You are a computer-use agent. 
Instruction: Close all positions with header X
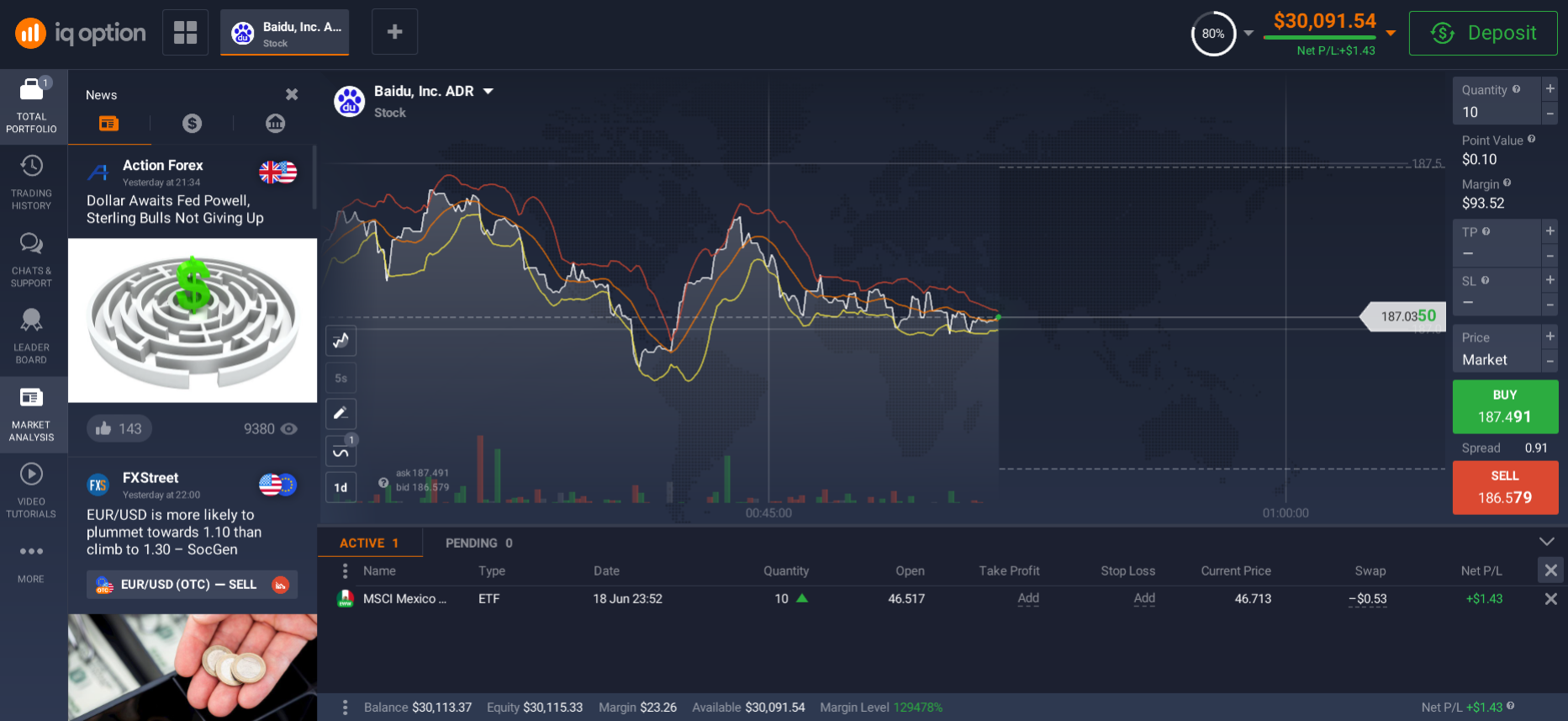point(1550,570)
